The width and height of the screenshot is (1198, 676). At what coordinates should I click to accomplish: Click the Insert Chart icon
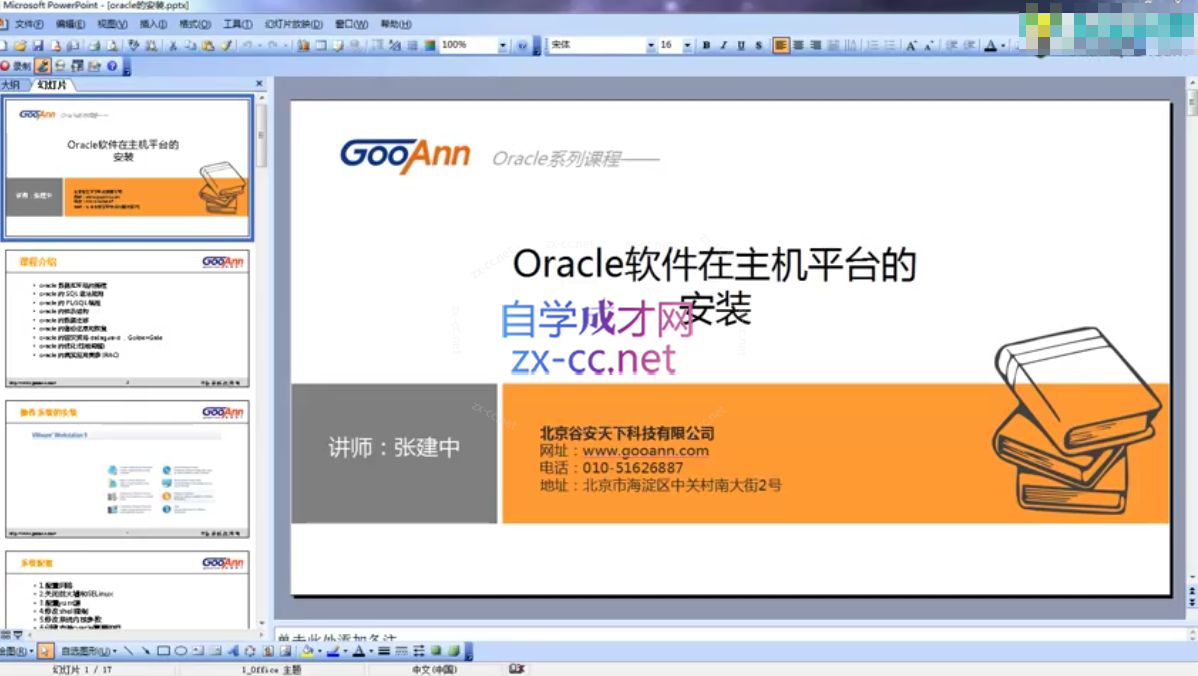(x=303, y=46)
